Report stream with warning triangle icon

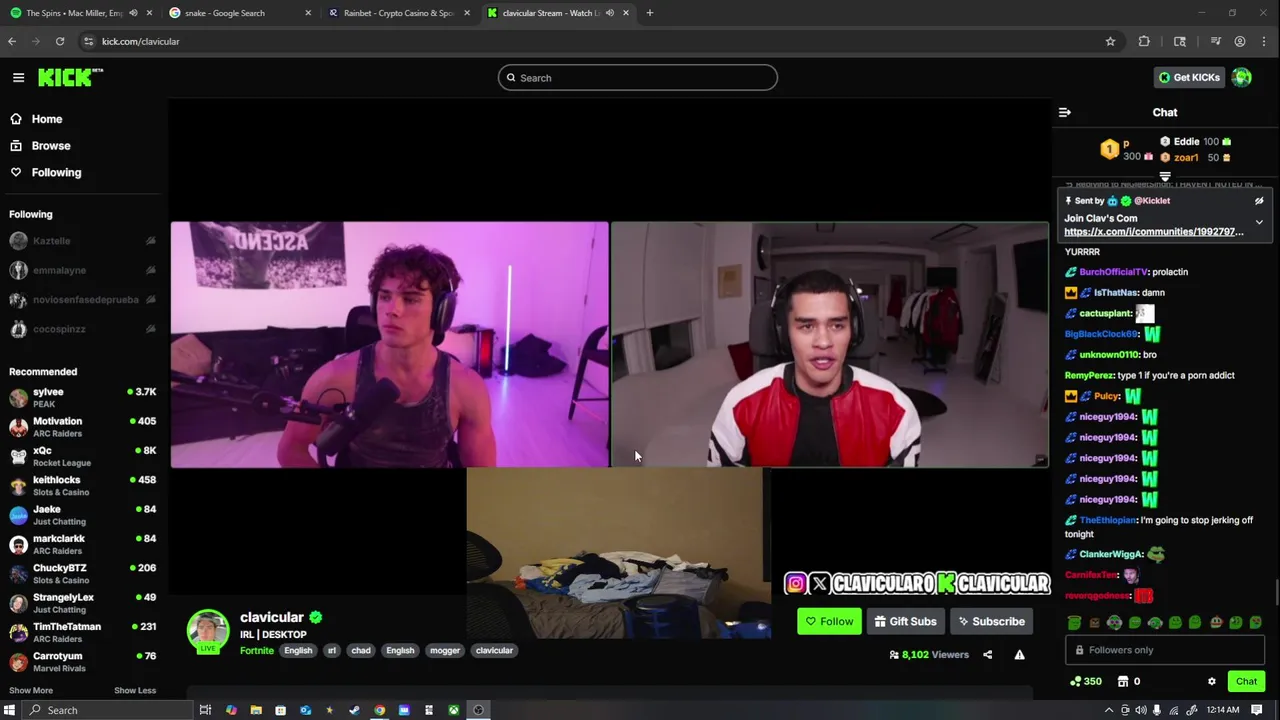coord(1019,655)
